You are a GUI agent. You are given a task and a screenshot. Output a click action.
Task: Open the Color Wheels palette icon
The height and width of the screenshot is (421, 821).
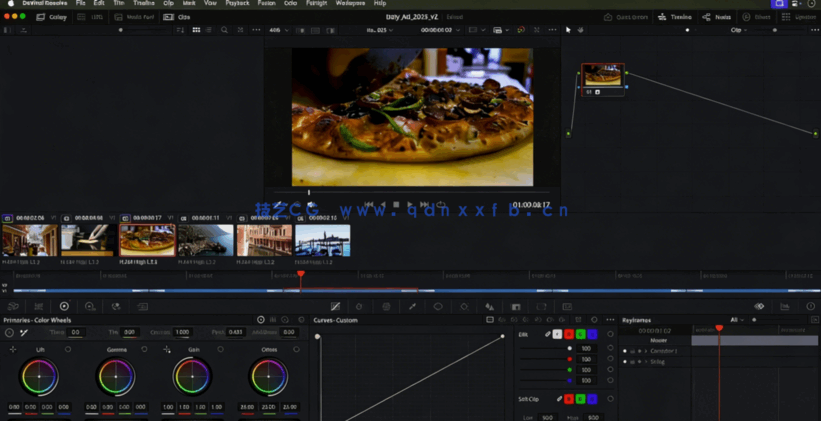[64, 306]
